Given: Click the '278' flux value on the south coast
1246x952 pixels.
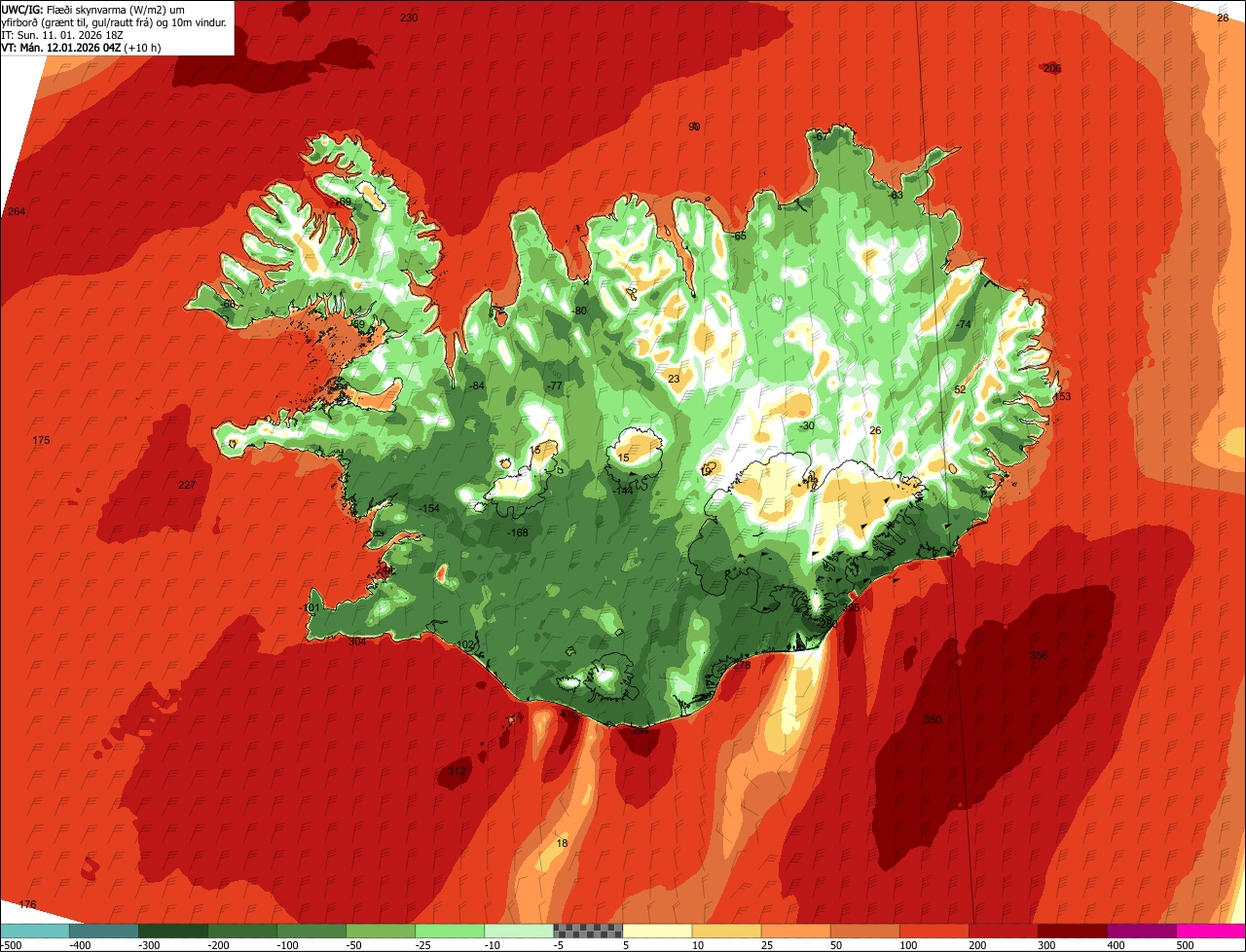Looking at the screenshot, I should (742, 666).
